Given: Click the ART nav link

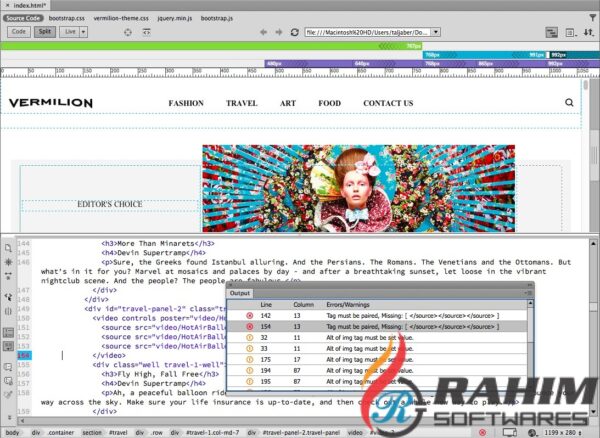Looking at the screenshot, I should coord(288,103).
